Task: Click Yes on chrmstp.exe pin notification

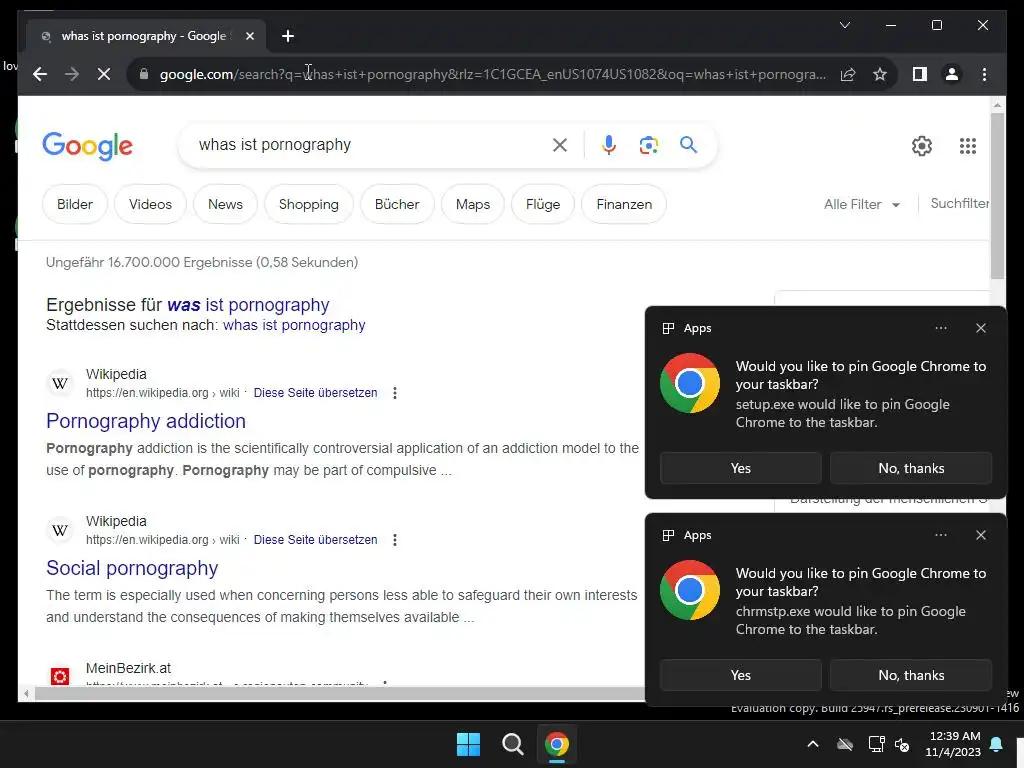Action: pyautogui.click(x=741, y=675)
